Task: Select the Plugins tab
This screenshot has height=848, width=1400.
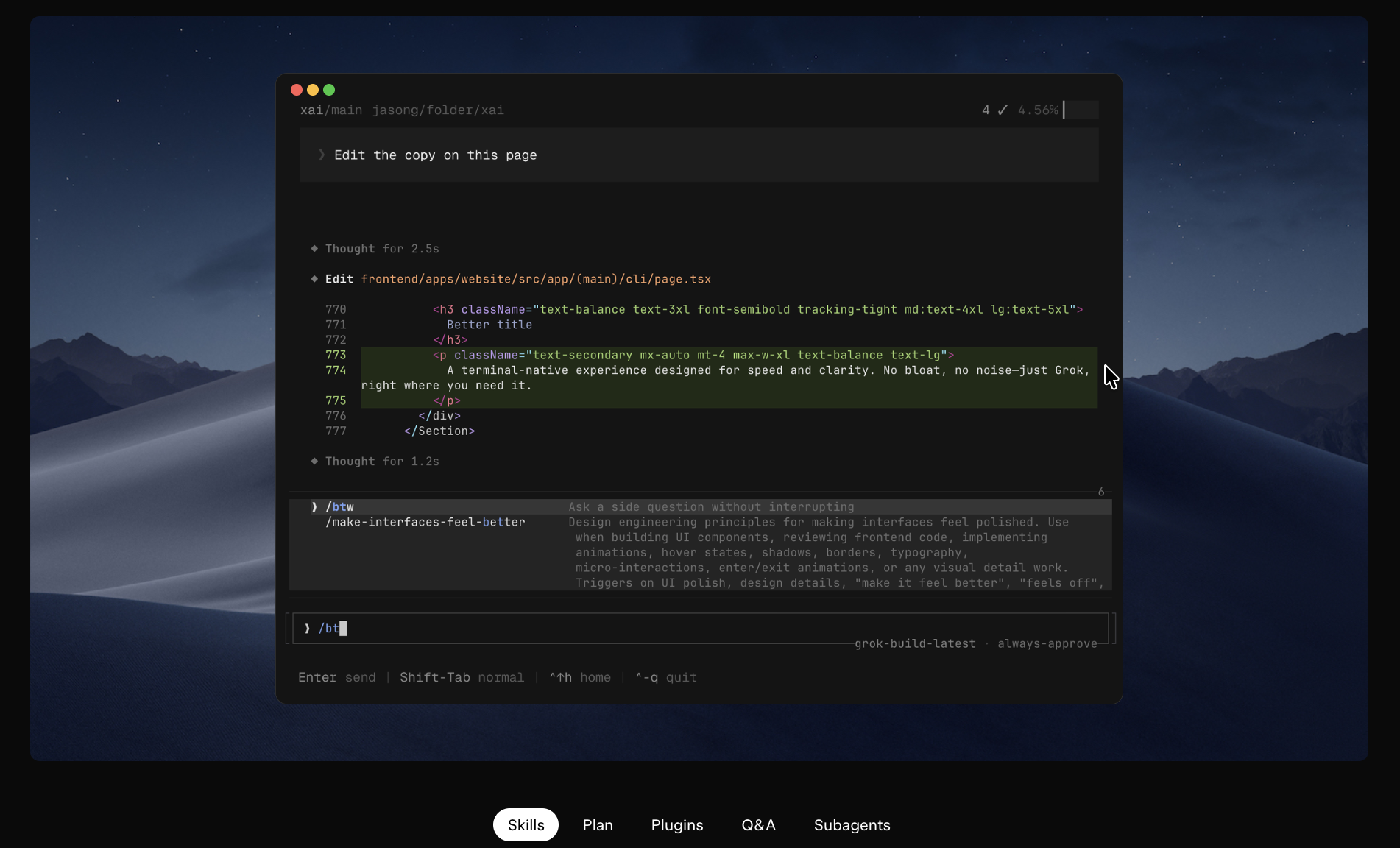Action: click(677, 824)
